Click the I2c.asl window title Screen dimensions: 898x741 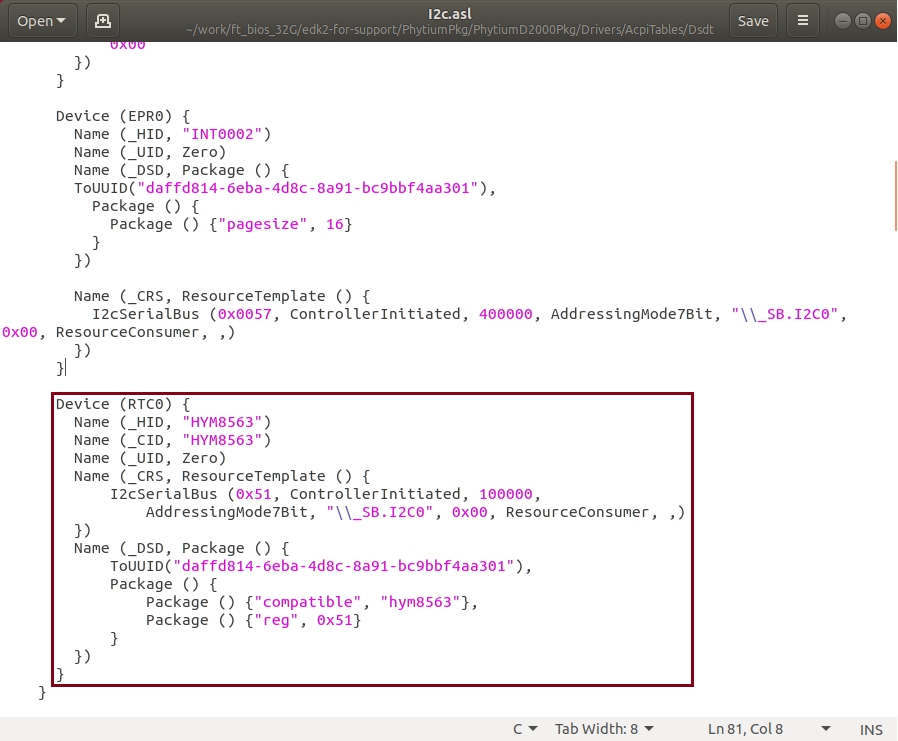tap(450, 14)
